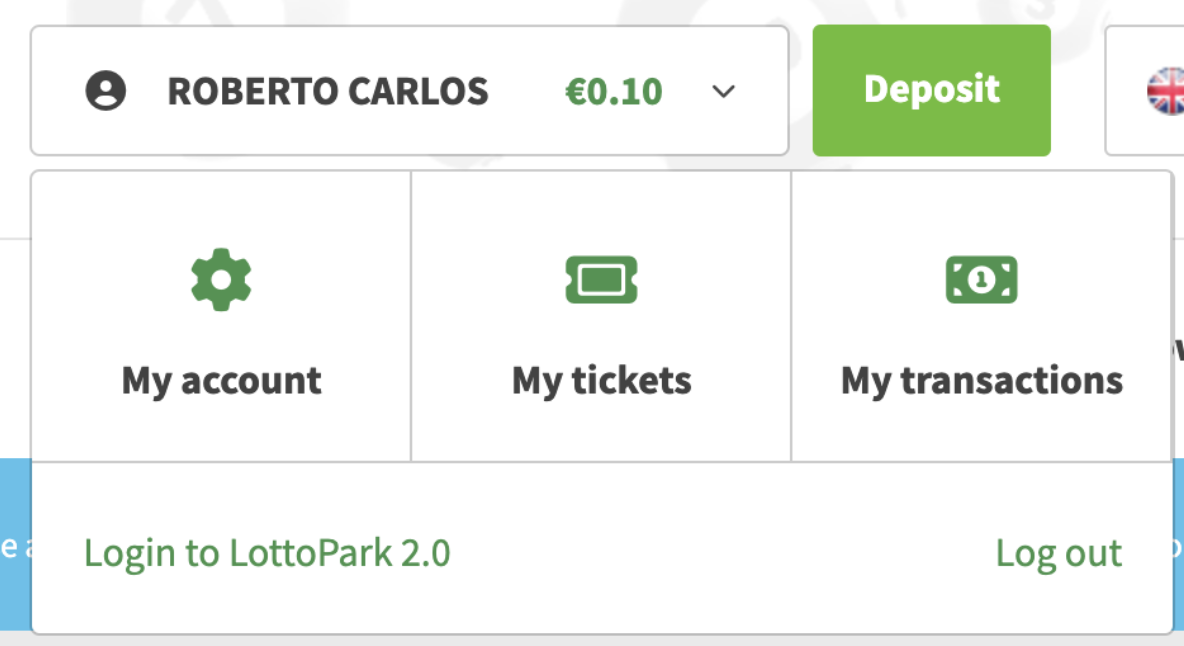1184x646 pixels.
Task: Open the language selector box
Action: pos(1144,91)
